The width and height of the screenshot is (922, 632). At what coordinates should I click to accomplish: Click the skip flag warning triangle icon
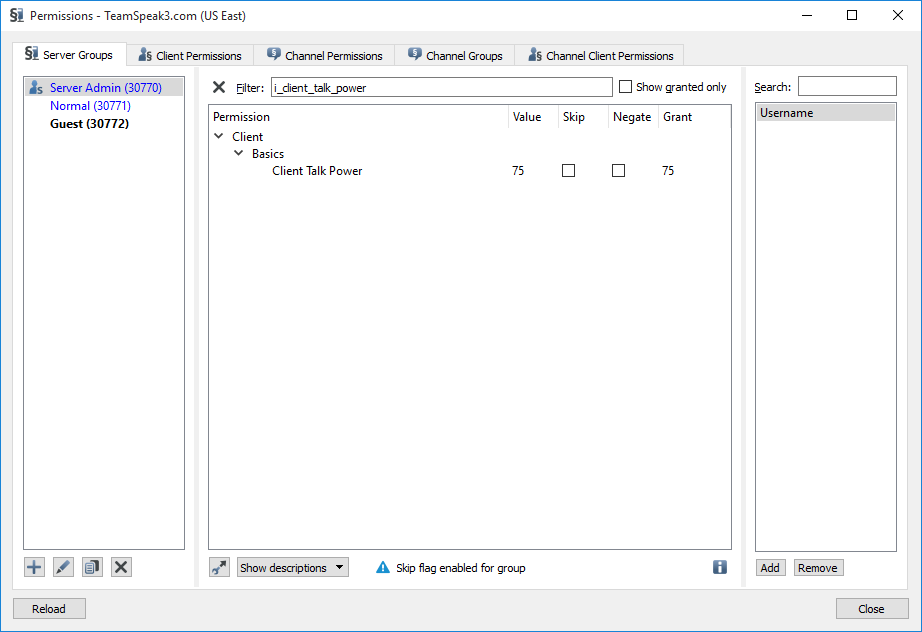tap(383, 567)
